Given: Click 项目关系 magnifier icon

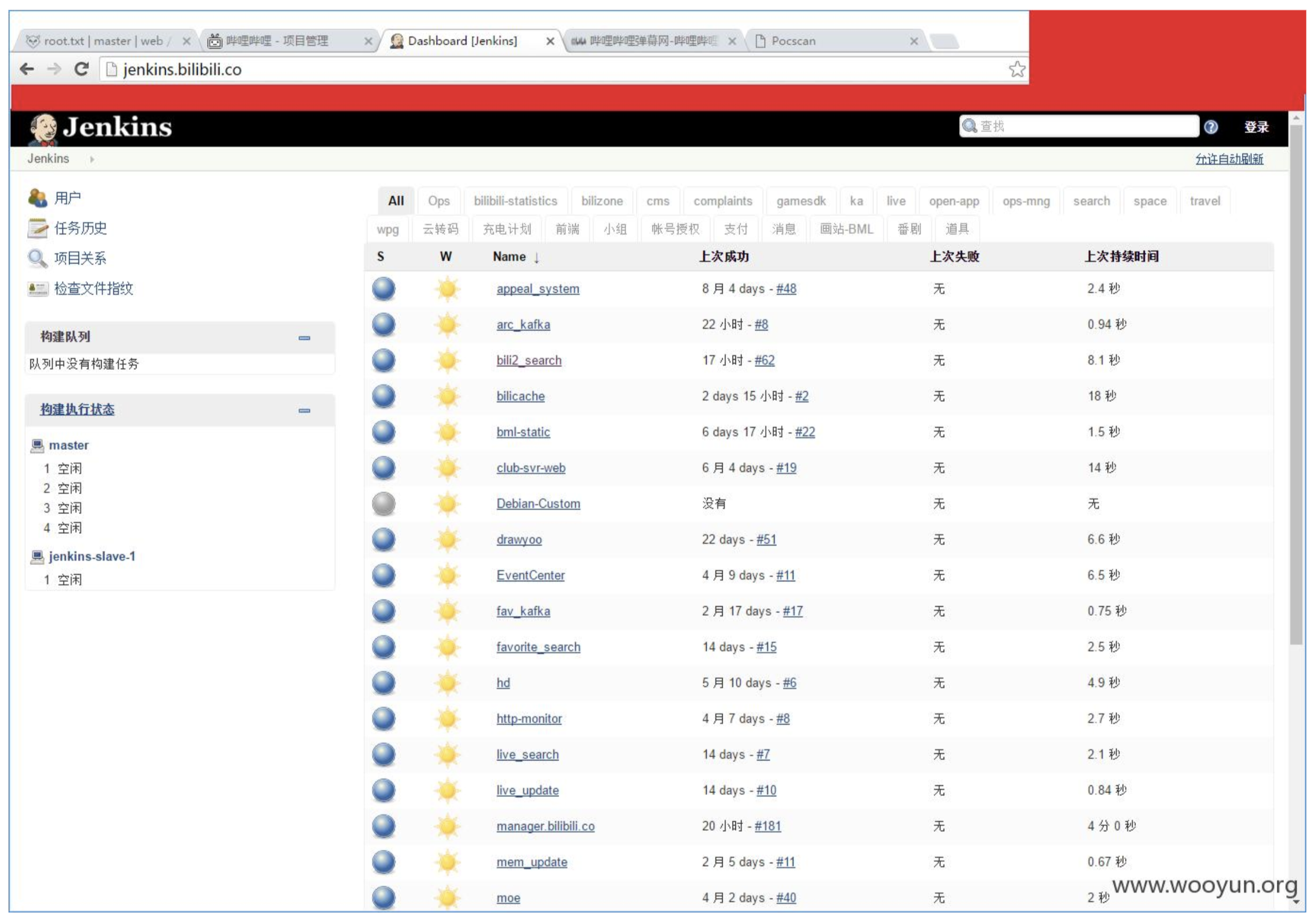Looking at the screenshot, I should click(x=37, y=259).
